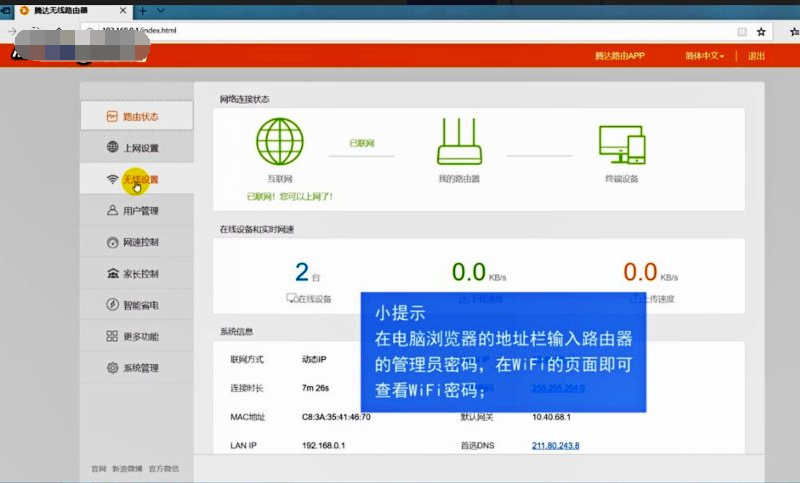Click the grid icon for 更多功能

click(x=113, y=336)
